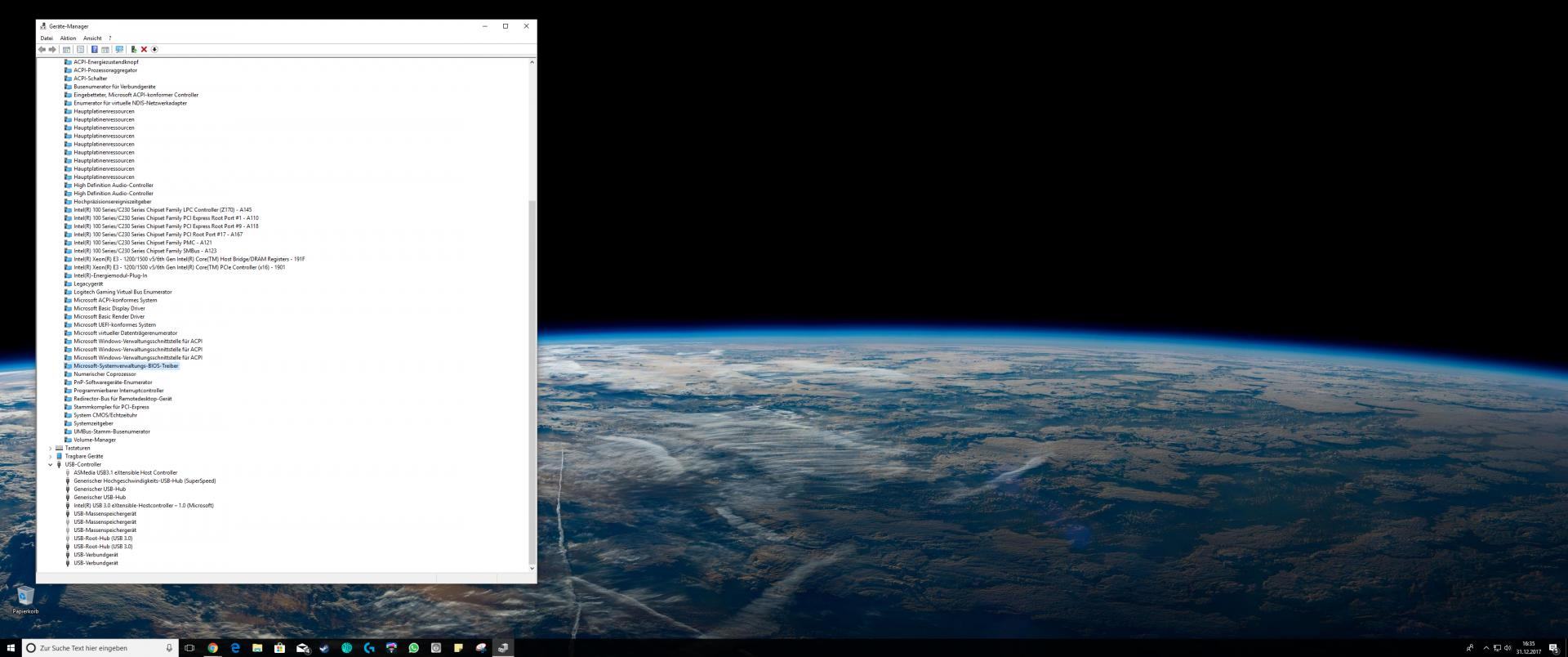
Task: Click the scrollbar up arrow in Geräte-Manager
Action: click(532, 62)
